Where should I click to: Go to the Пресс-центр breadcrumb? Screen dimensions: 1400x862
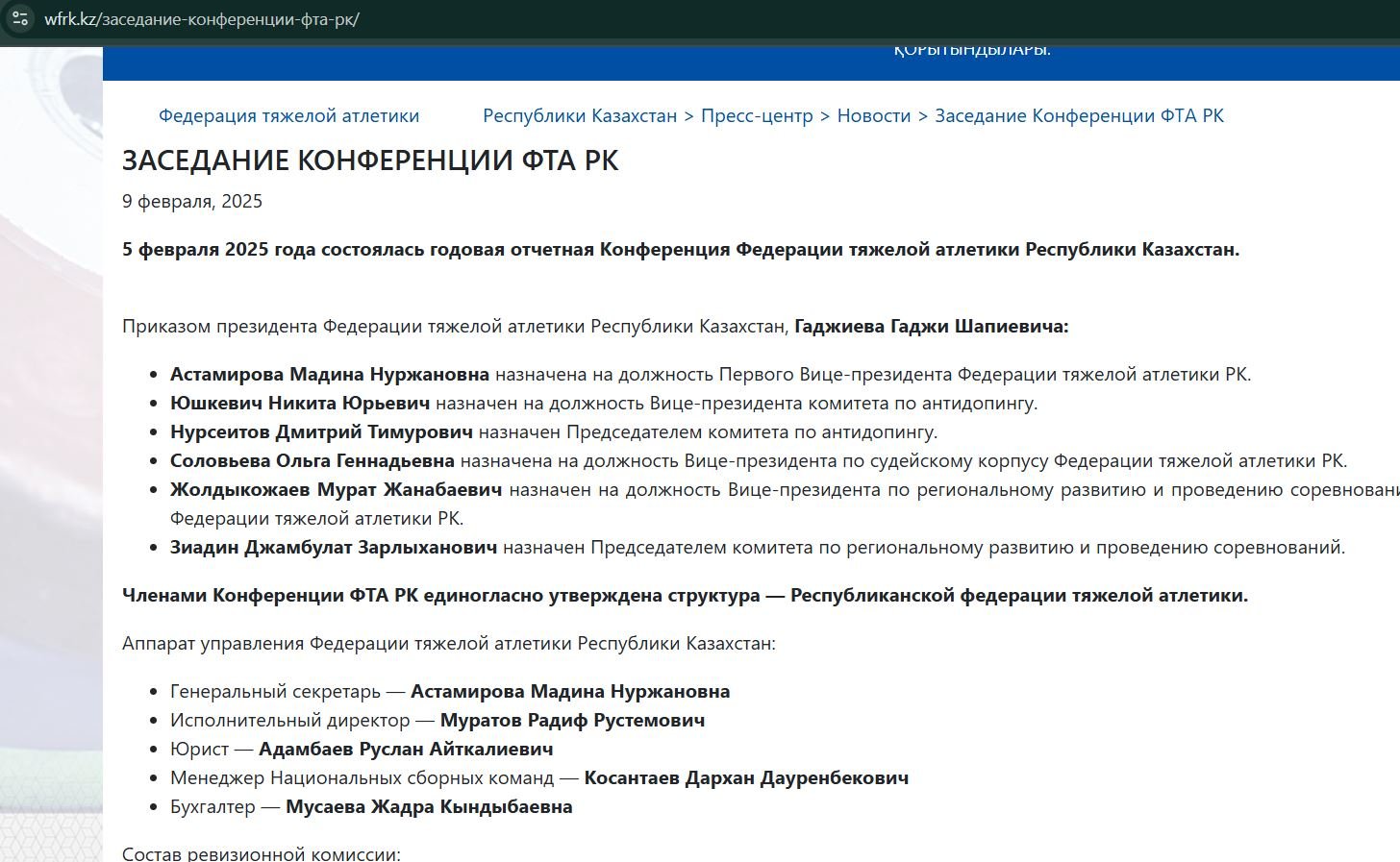coord(757,116)
